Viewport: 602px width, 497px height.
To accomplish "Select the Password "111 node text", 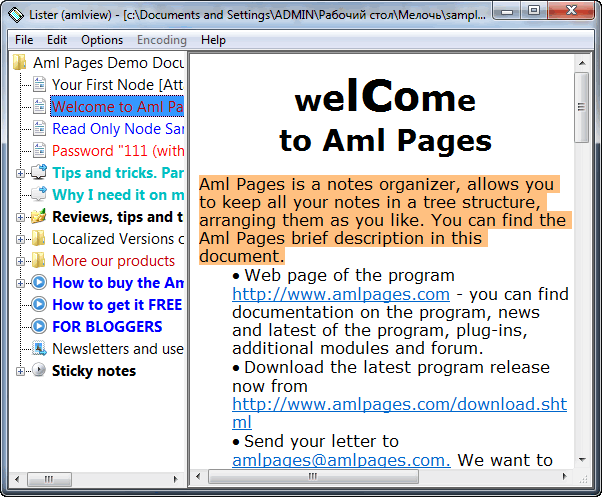I will (117, 150).
